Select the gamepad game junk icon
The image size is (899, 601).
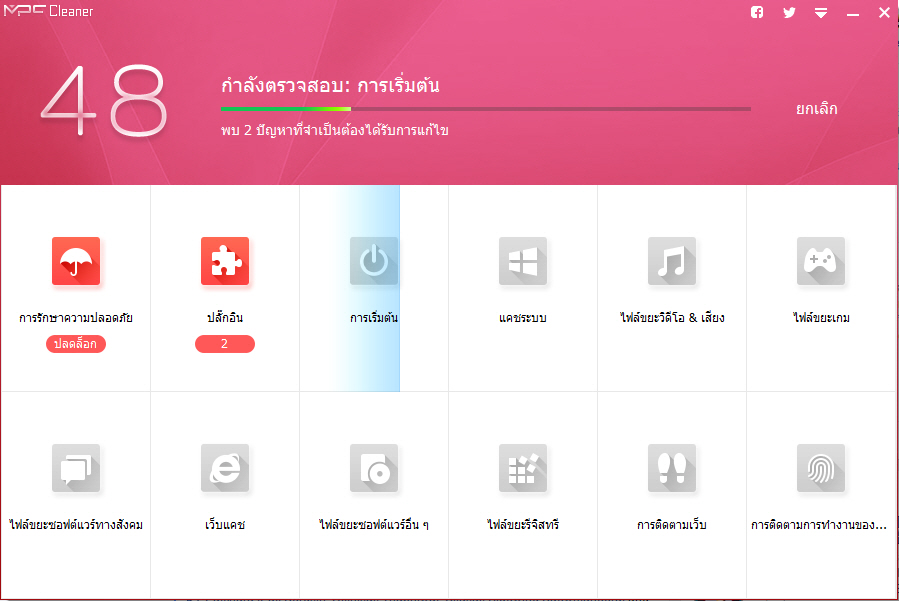(821, 262)
